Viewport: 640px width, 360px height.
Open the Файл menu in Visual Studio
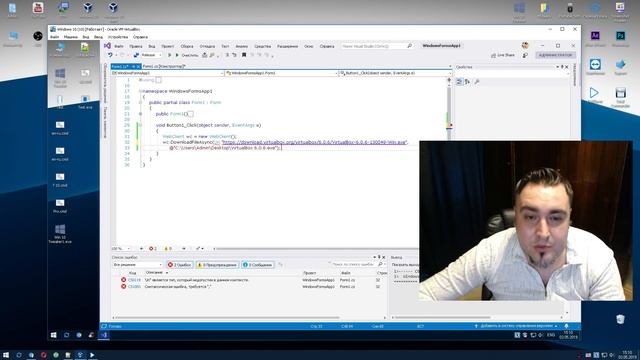tap(119, 46)
